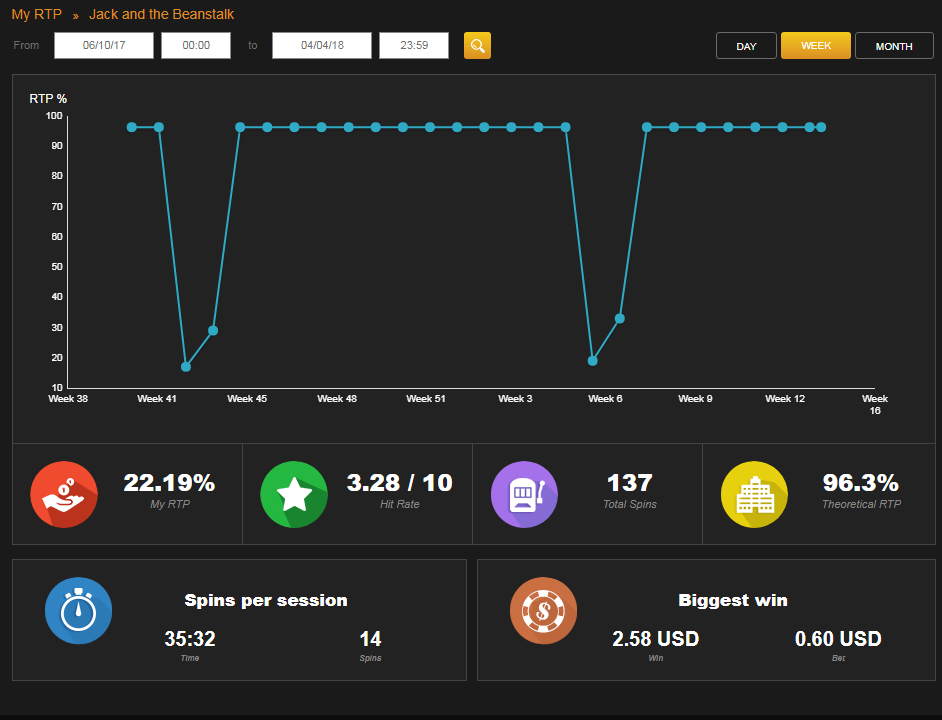Switch chart view to DAY
The height and width of the screenshot is (720, 942).
(746, 46)
